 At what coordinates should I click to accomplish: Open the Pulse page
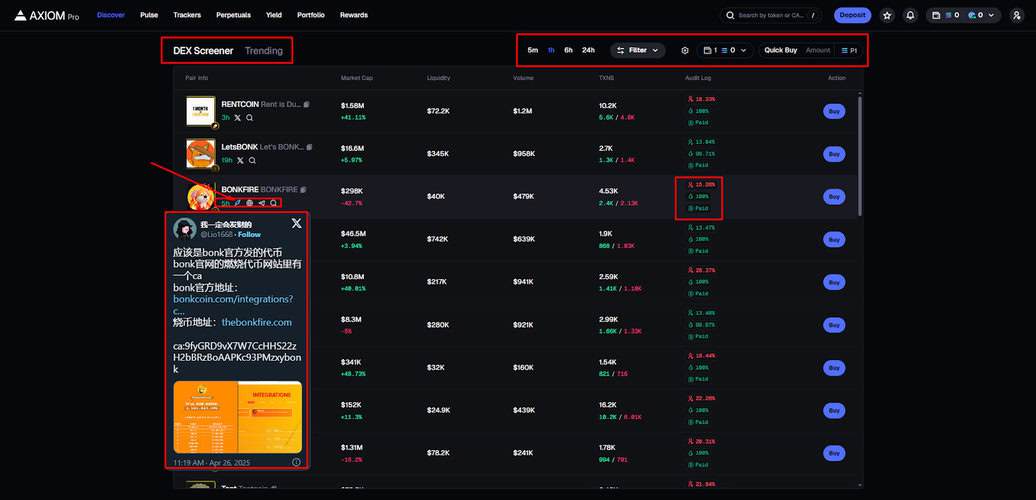point(149,15)
